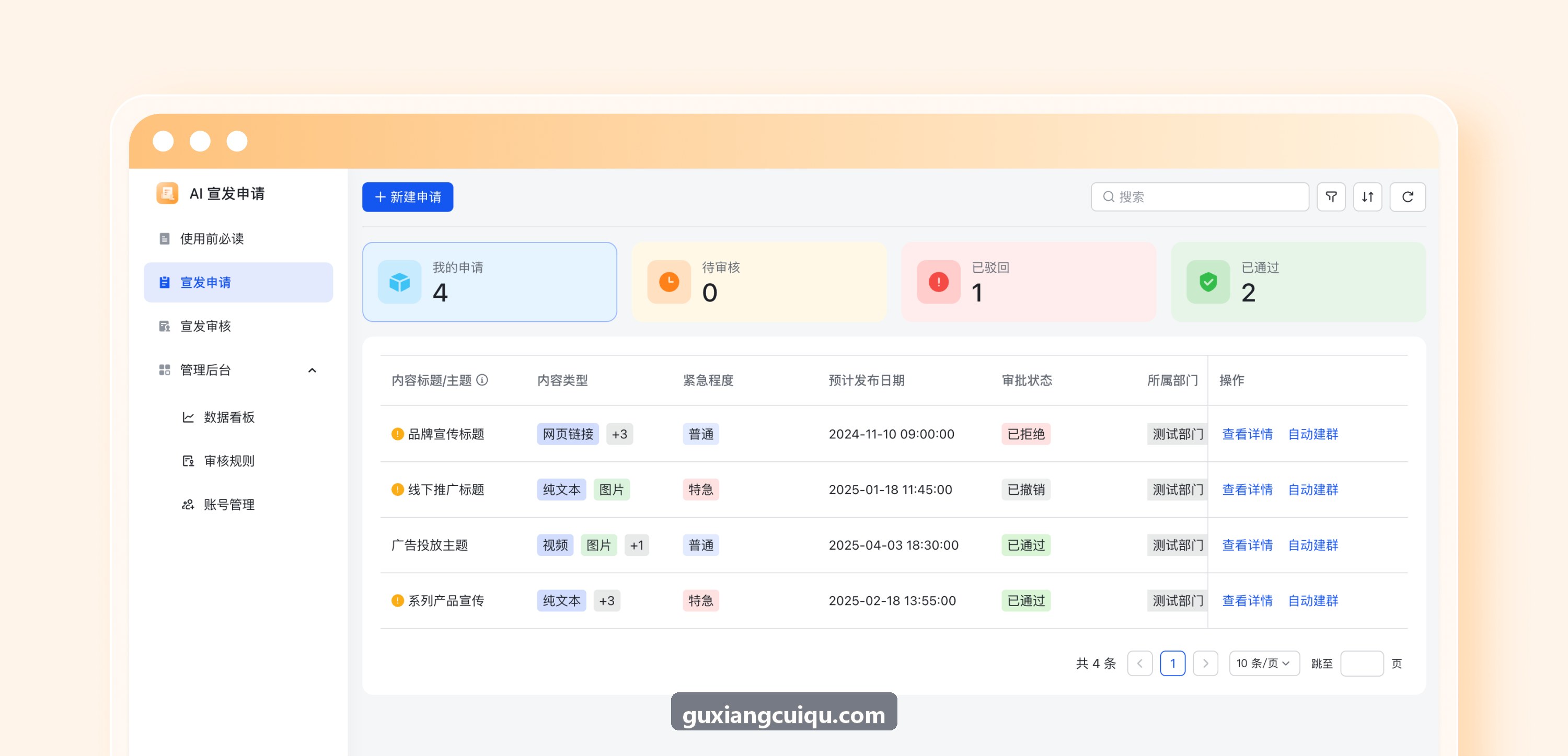Open 宣发审核 in sidebar

point(238,326)
